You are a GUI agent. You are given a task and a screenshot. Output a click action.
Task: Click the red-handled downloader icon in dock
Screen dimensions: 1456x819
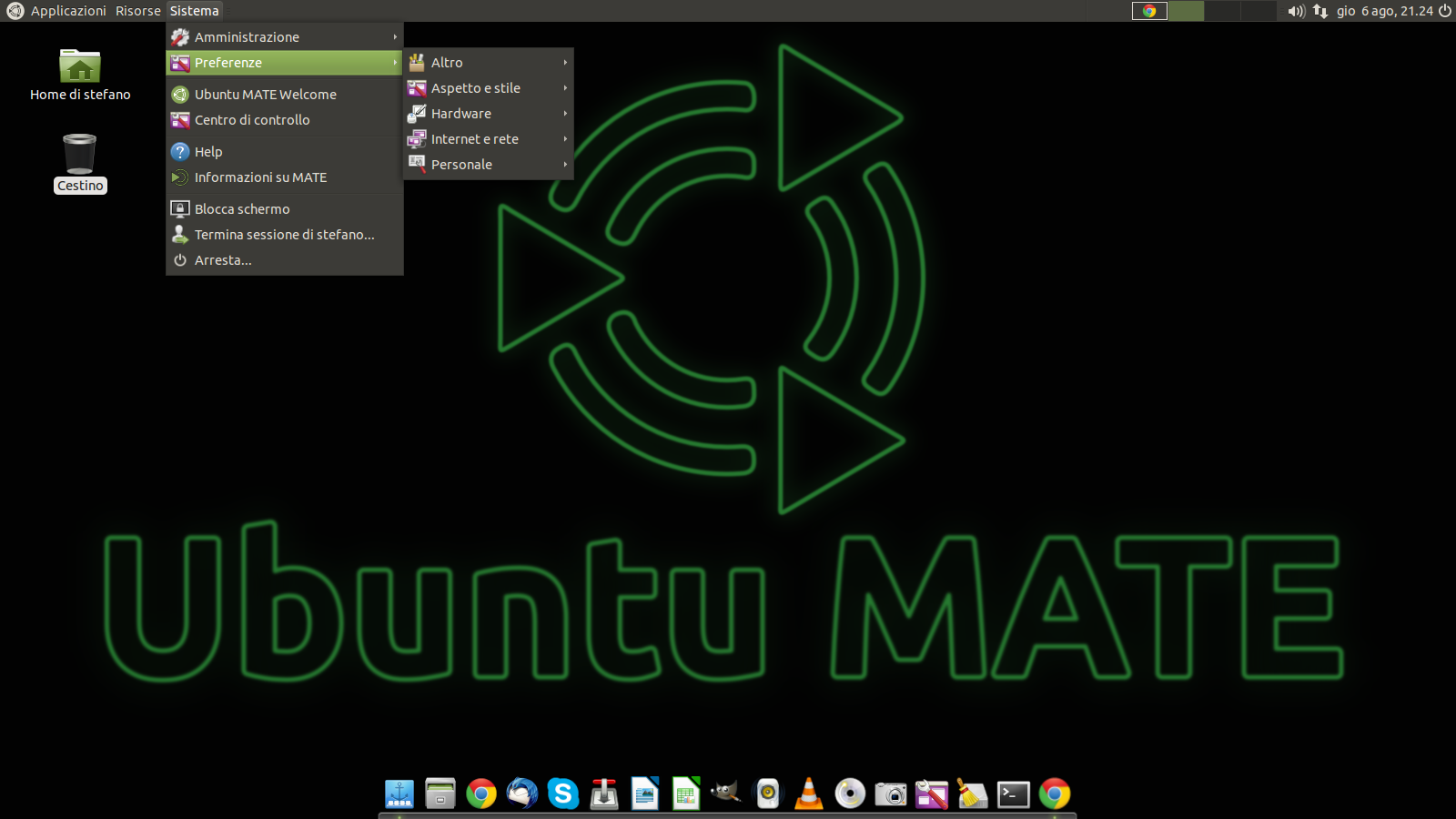(x=604, y=794)
